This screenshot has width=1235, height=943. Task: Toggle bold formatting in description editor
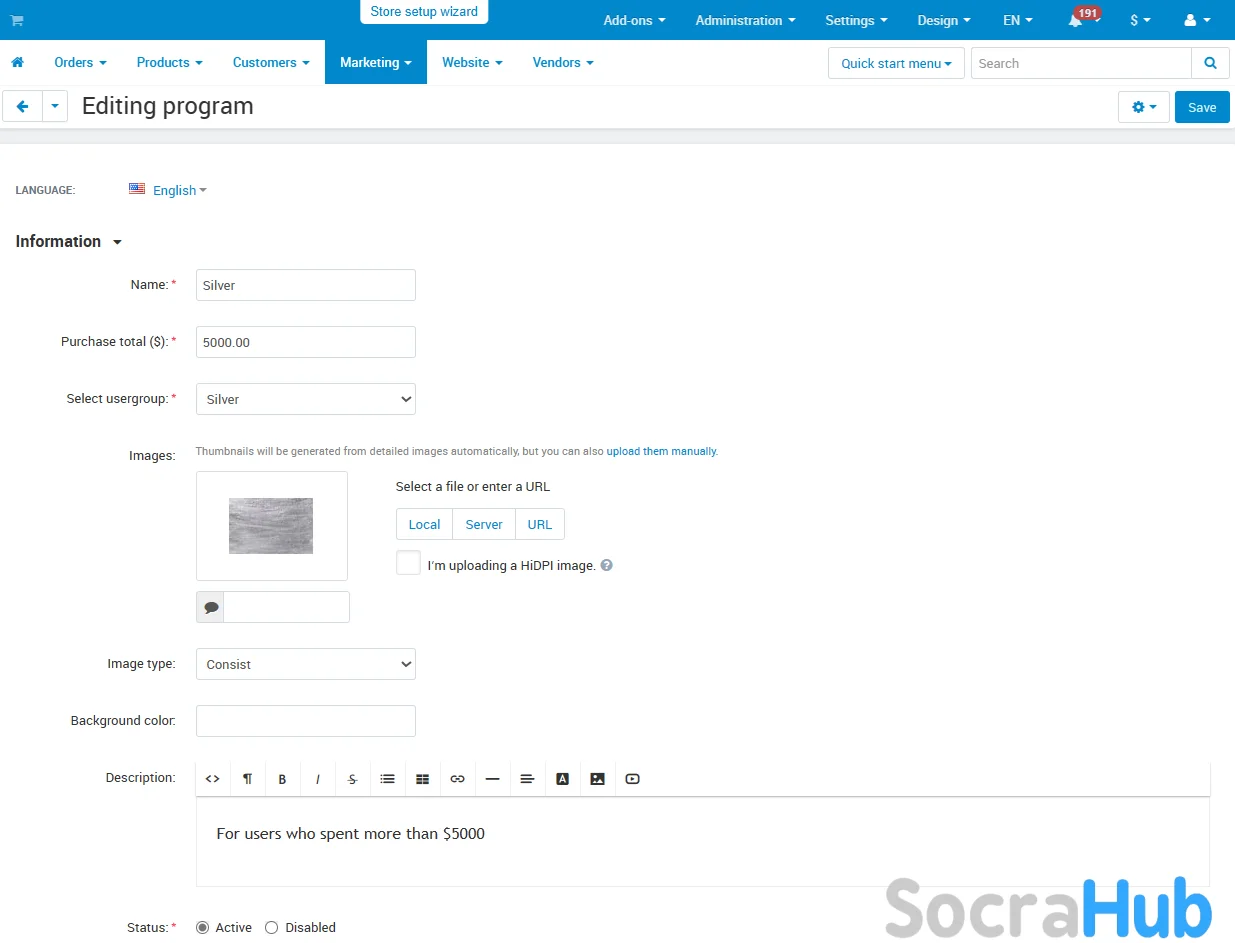click(282, 779)
